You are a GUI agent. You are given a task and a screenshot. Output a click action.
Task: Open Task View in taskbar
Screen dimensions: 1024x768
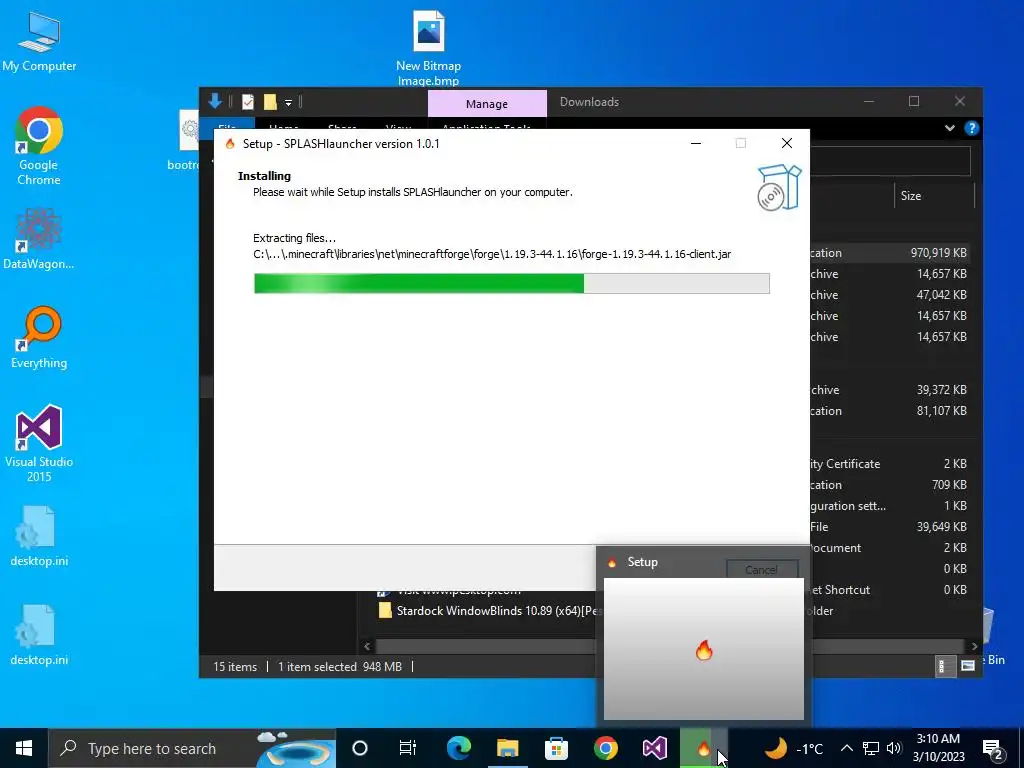tap(408, 748)
